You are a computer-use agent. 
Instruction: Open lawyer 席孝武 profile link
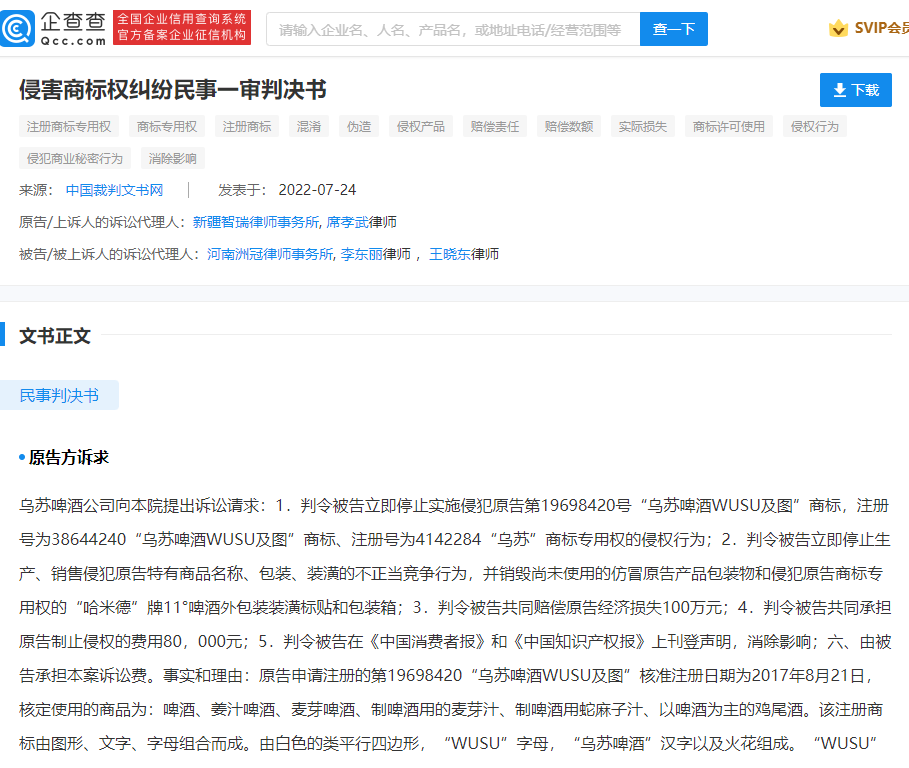(347, 222)
